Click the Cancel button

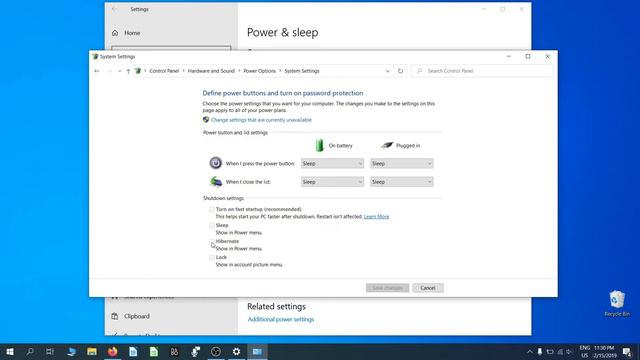pos(428,288)
